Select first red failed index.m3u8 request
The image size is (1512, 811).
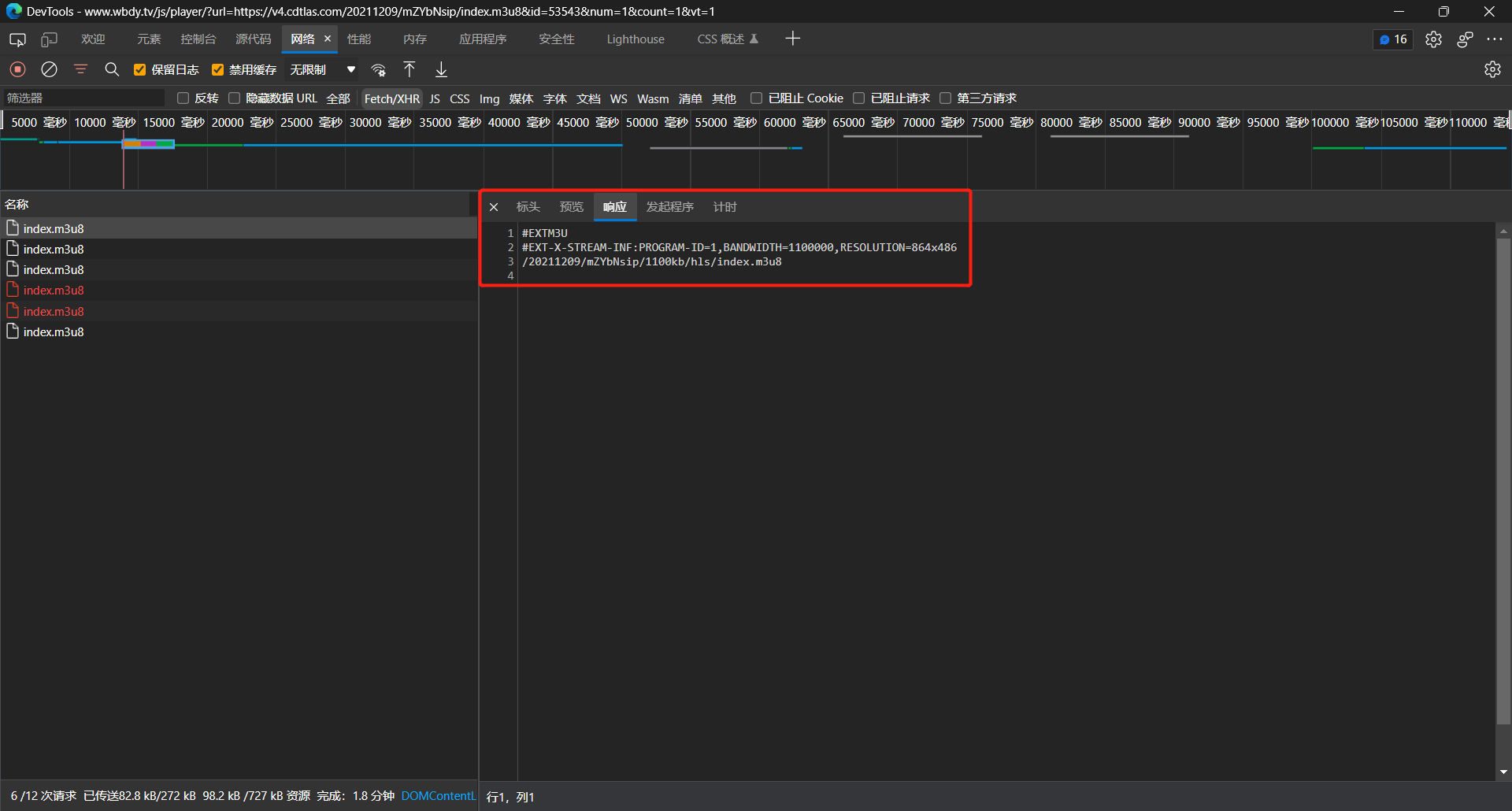239,291
